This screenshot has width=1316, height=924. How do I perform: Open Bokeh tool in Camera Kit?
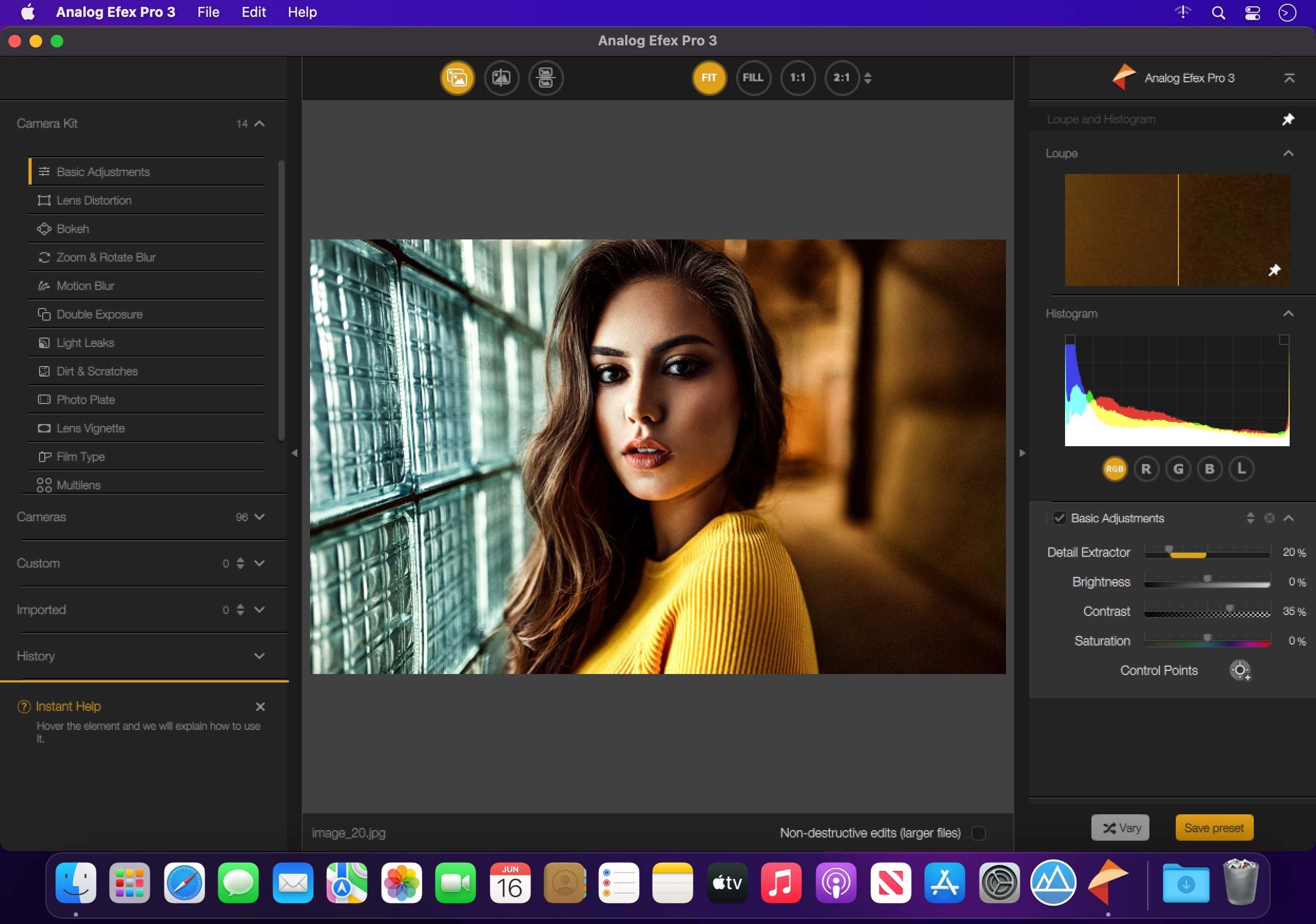[73, 229]
